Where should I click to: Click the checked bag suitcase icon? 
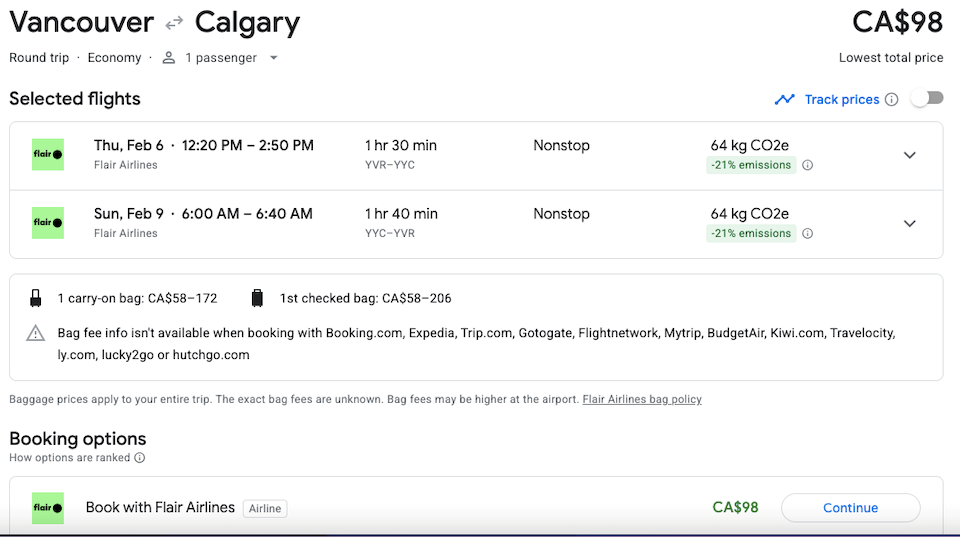pos(257,298)
